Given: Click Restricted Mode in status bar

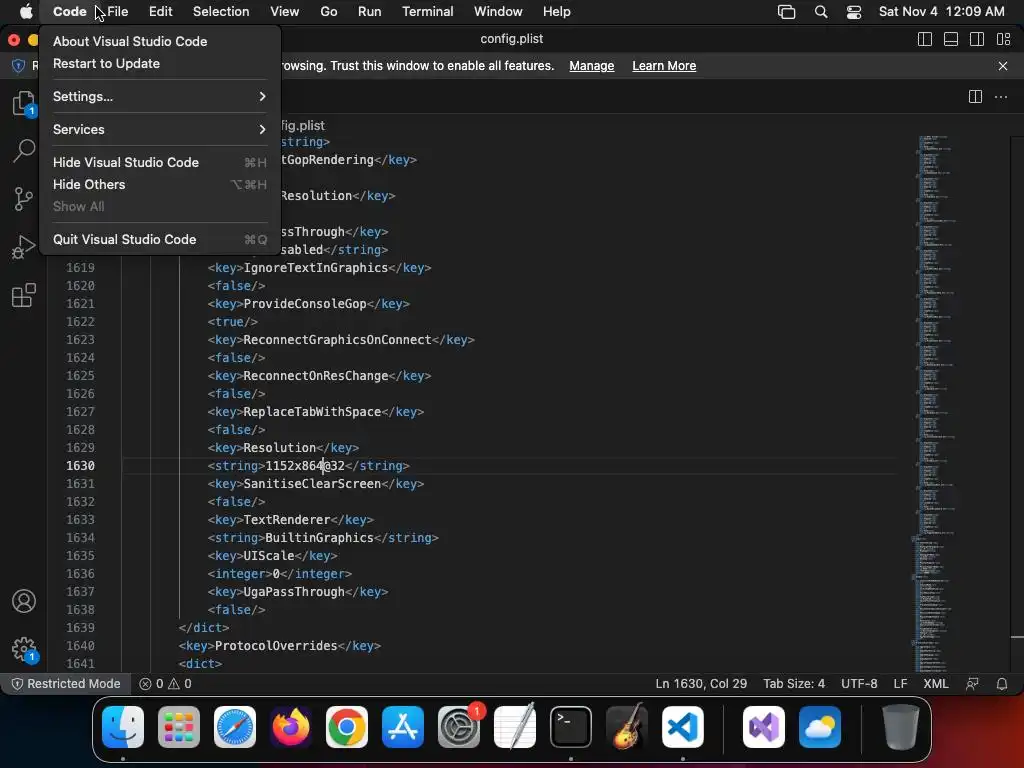Looking at the screenshot, I should pyautogui.click(x=66, y=684).
